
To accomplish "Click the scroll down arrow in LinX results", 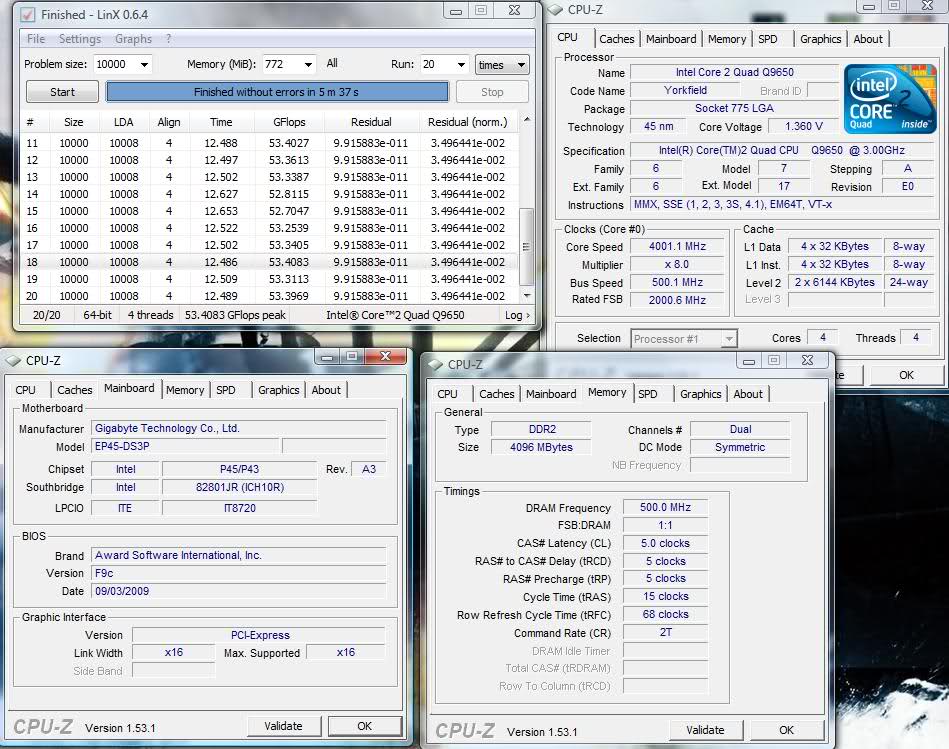I will [x=527, y=296].
